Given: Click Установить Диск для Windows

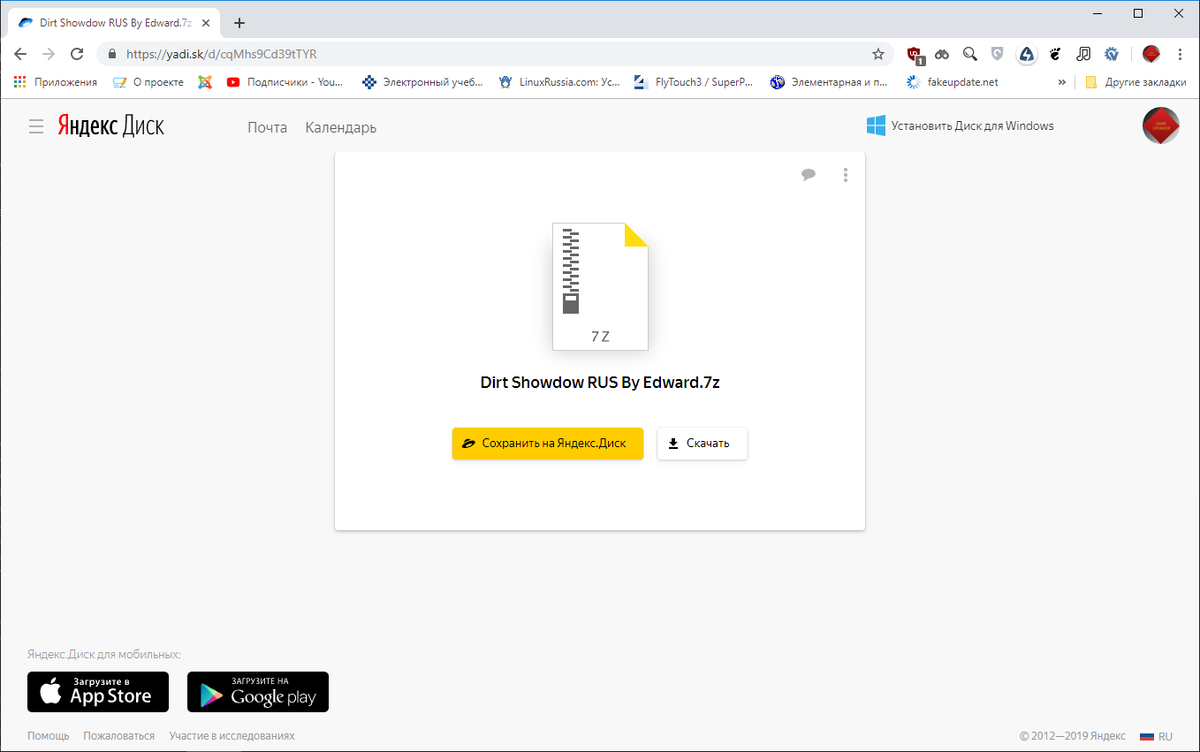Looking at the screenshot, I should [x=960, y=126].
